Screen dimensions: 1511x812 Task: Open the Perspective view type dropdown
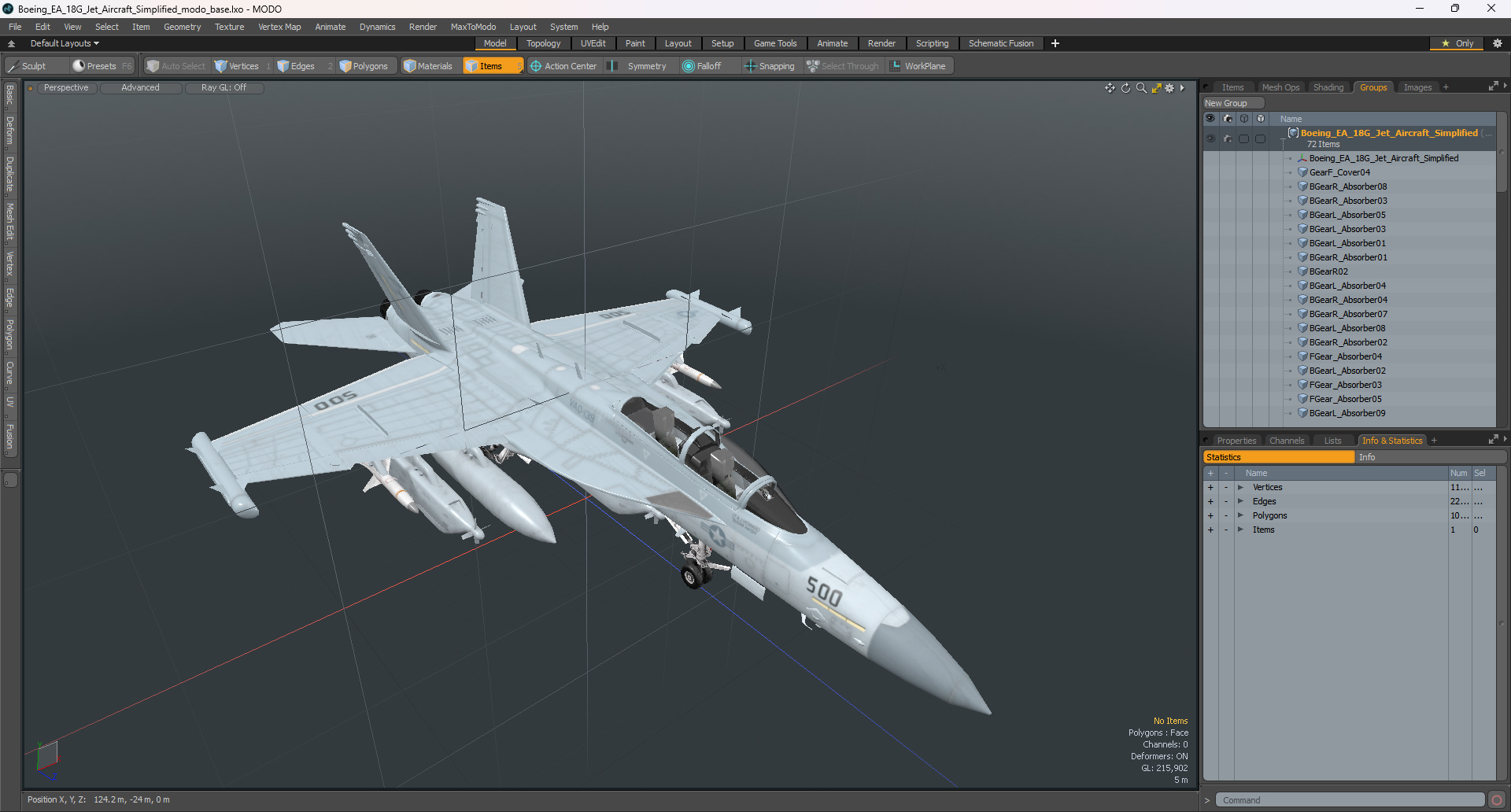[66, 88]
